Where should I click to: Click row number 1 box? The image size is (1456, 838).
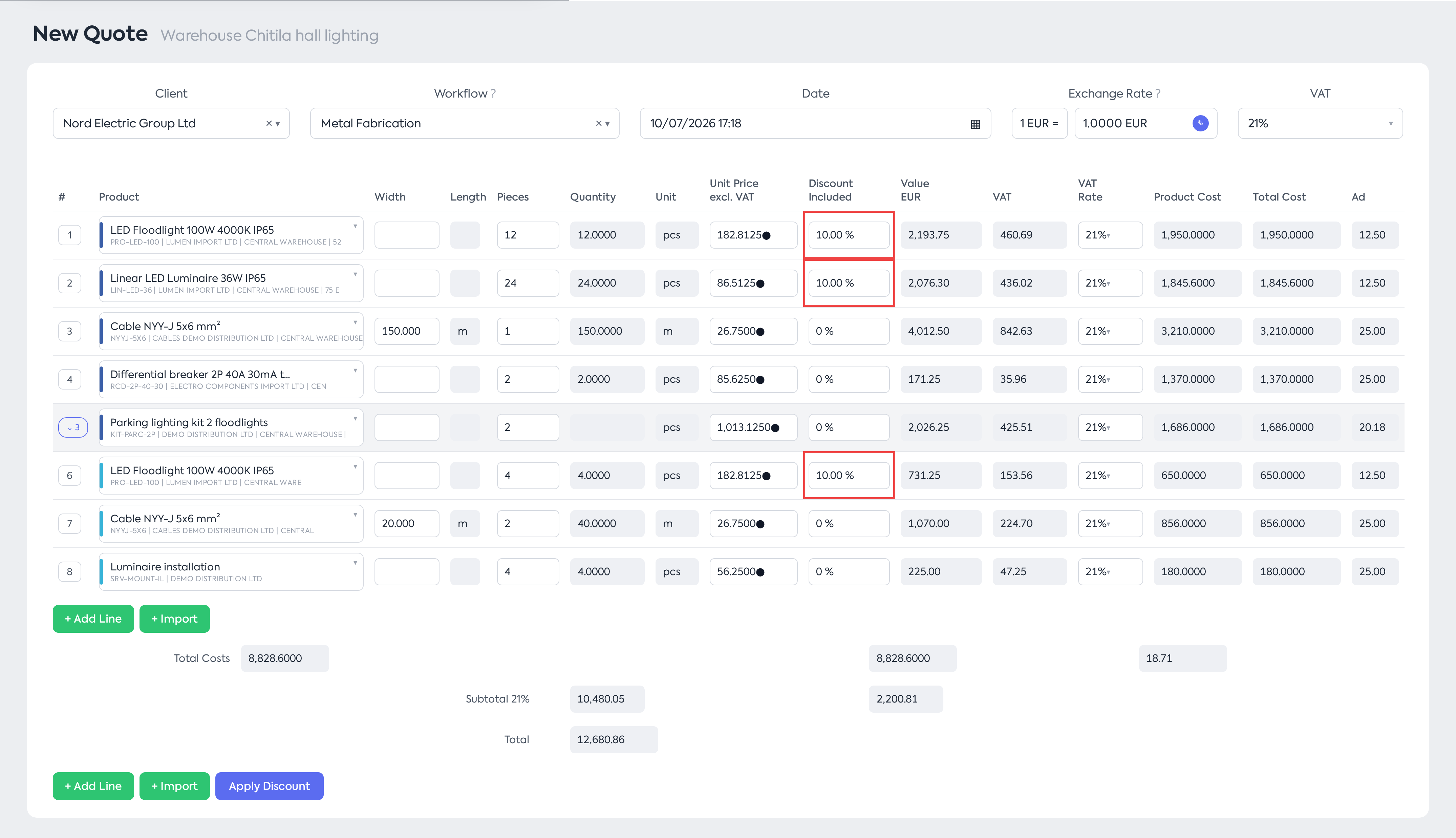pyautogui.click(x=70, y=235)
